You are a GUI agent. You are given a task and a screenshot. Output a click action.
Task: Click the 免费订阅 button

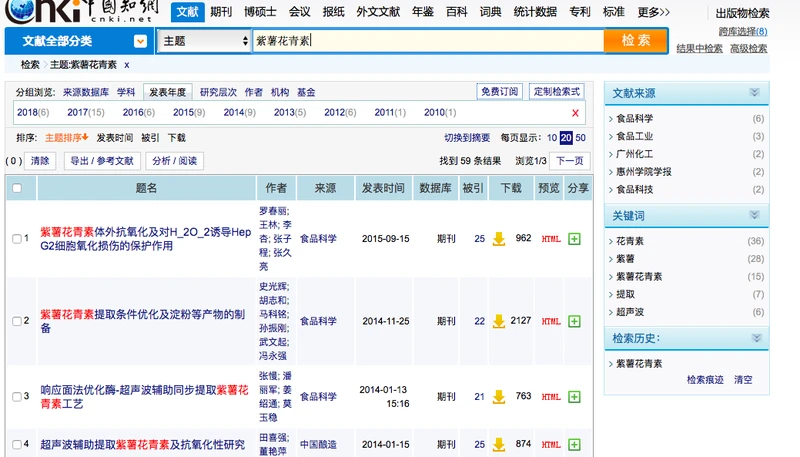pyautogui.click(x=499, y=91)
